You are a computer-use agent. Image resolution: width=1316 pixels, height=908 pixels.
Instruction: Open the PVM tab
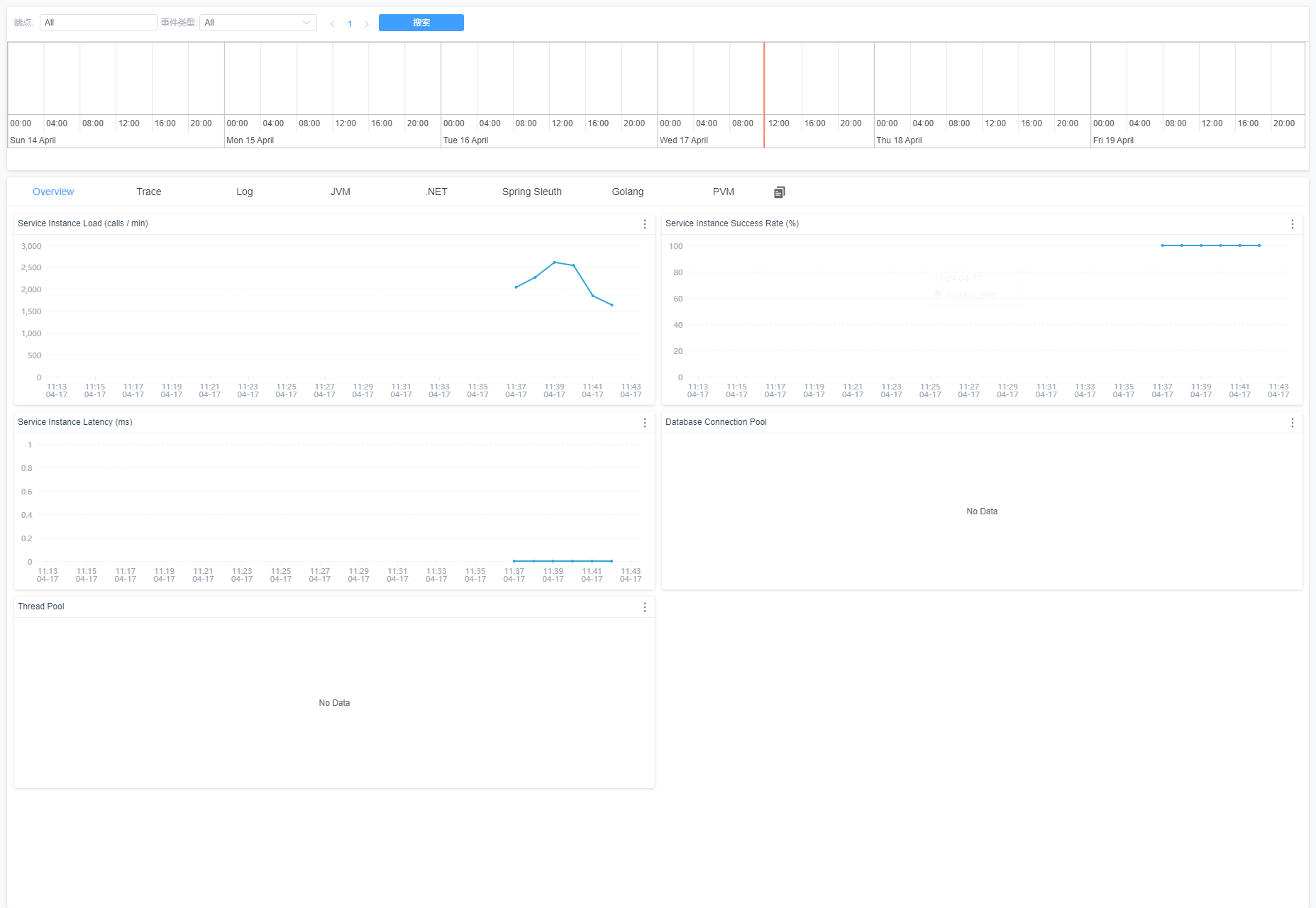(x=724, y=192)
